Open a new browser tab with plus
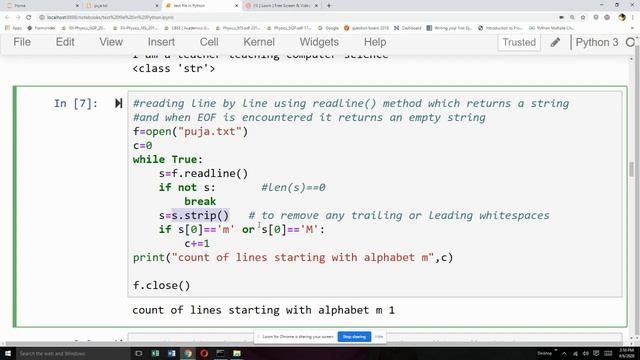The height and width of the screenshot is (360, 640). click(329, 6)
